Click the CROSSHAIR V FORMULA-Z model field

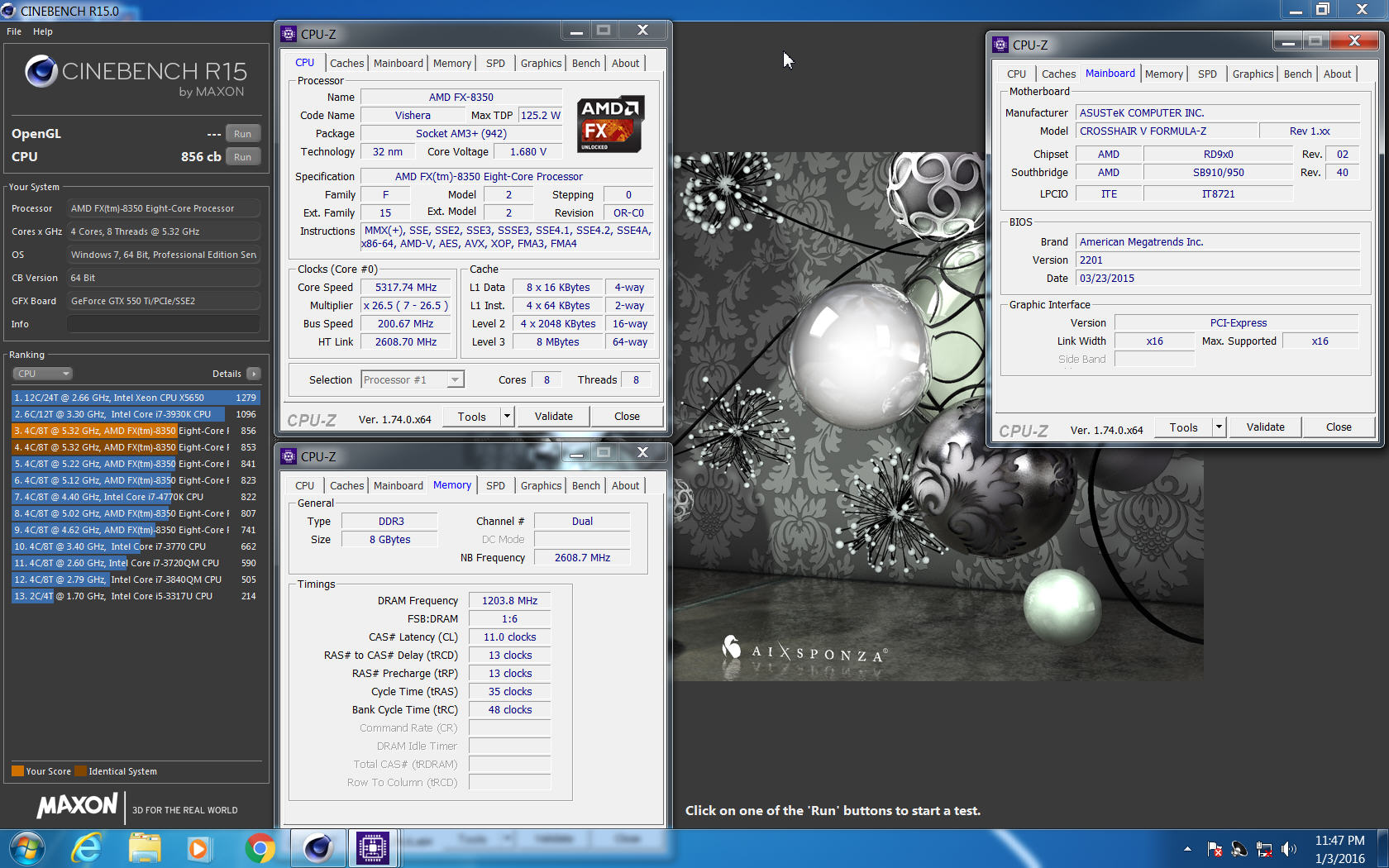pyautogui.click(x=1167, y=131)
